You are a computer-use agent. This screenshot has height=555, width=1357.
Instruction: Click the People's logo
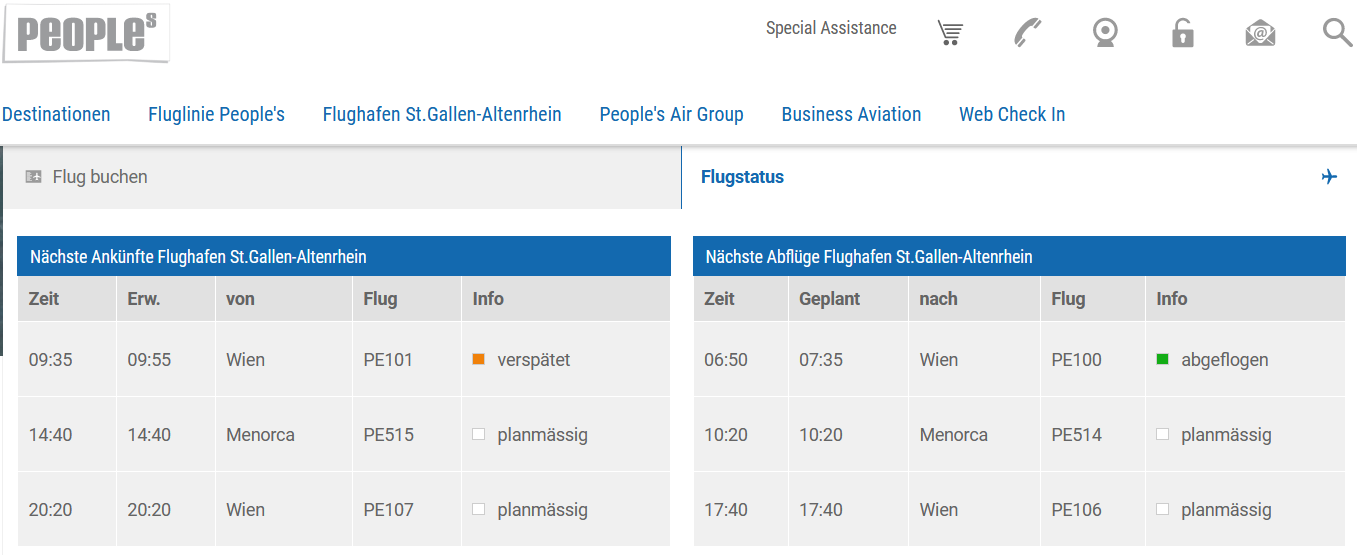pos(86,33)
